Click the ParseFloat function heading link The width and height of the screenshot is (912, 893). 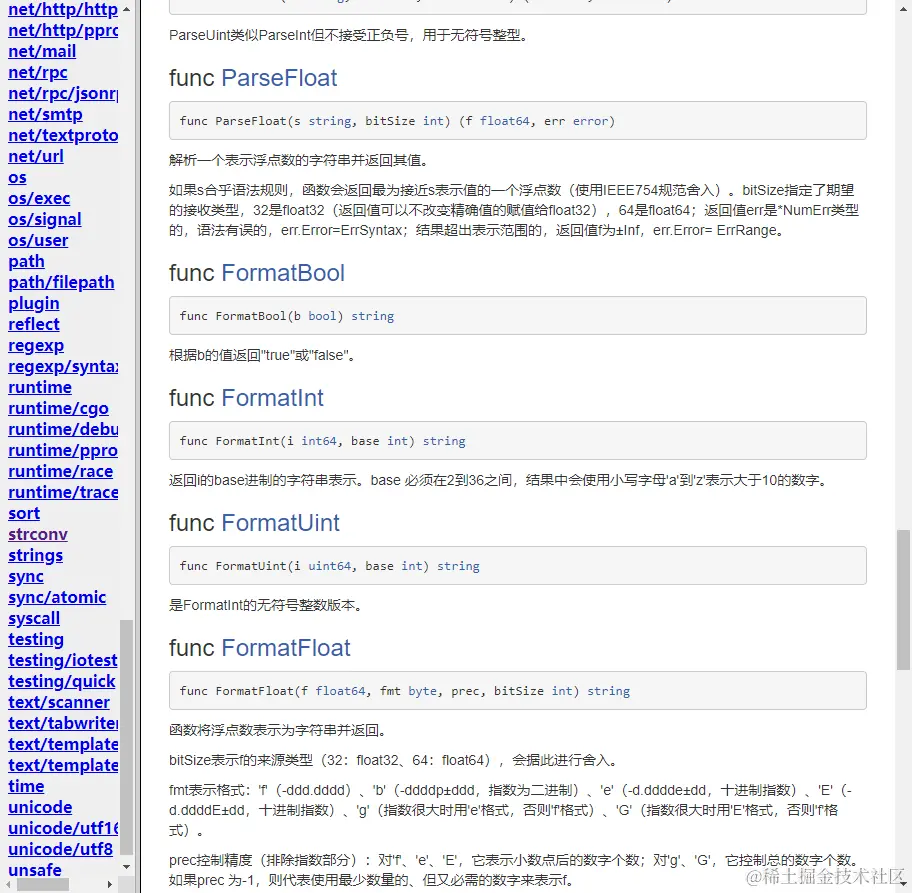tap(279, 78)
